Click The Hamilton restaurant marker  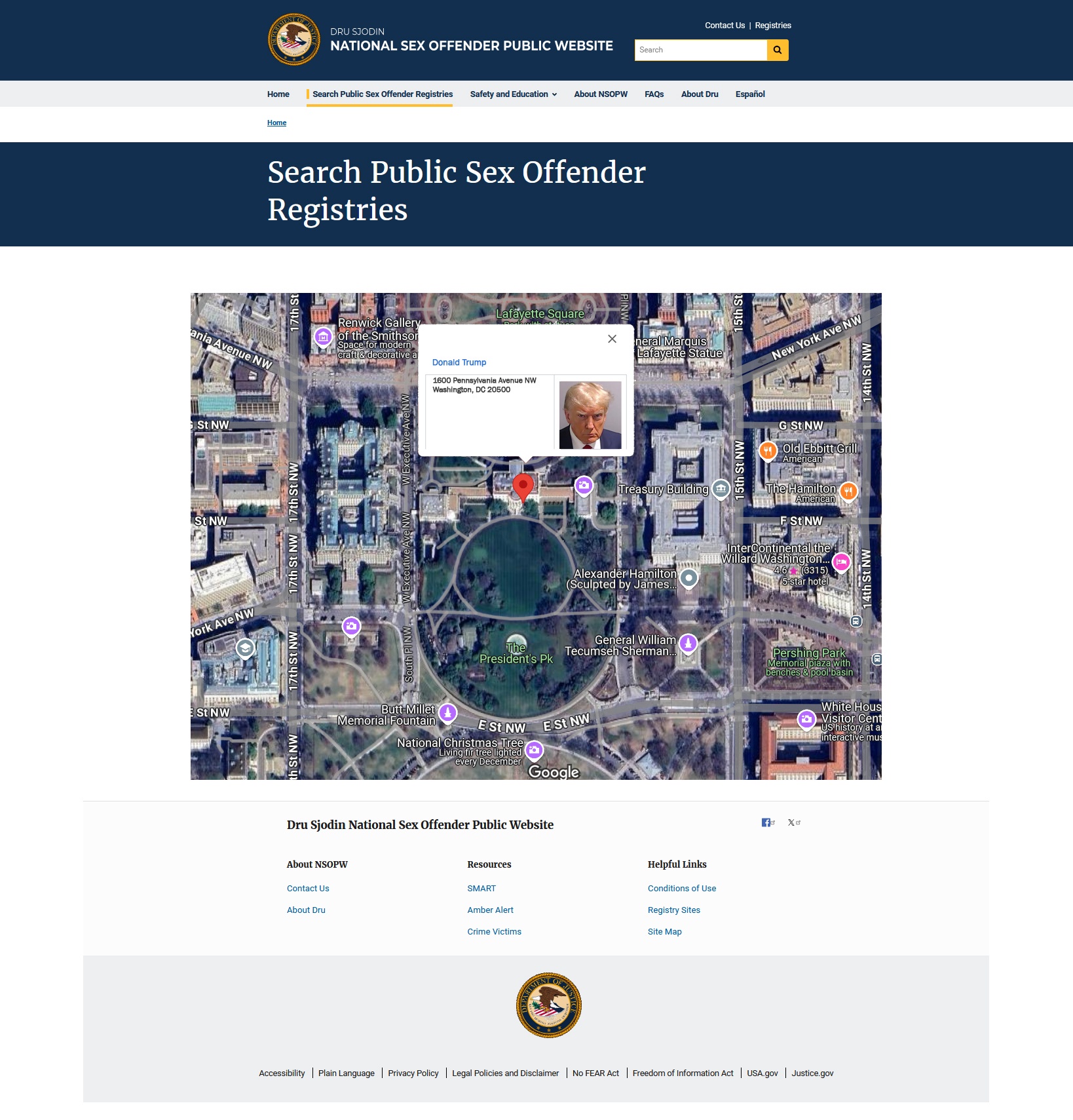[848, 491]
